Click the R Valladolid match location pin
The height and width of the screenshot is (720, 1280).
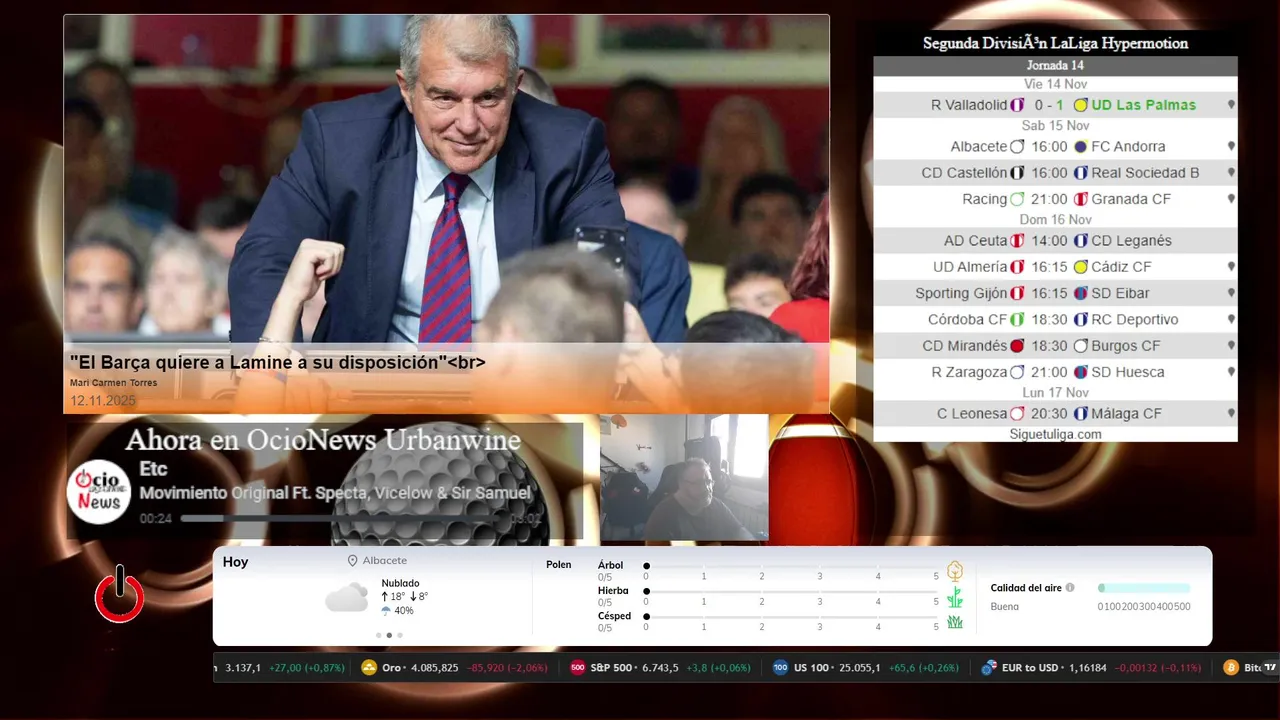[x=1231, y=104]
